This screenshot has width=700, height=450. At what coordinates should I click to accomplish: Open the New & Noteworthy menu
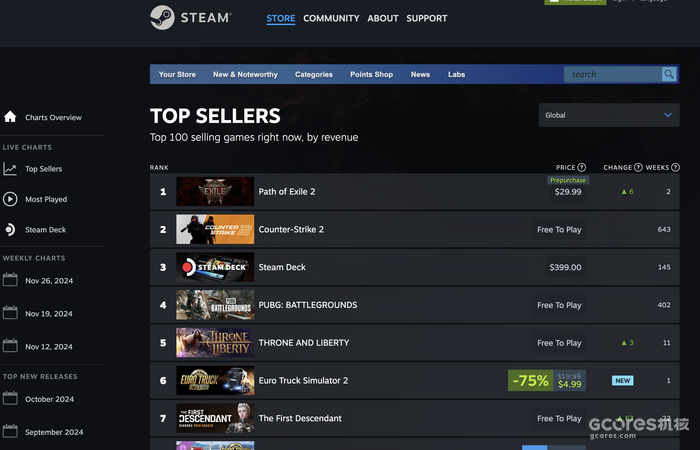click(x=245, y=75)
